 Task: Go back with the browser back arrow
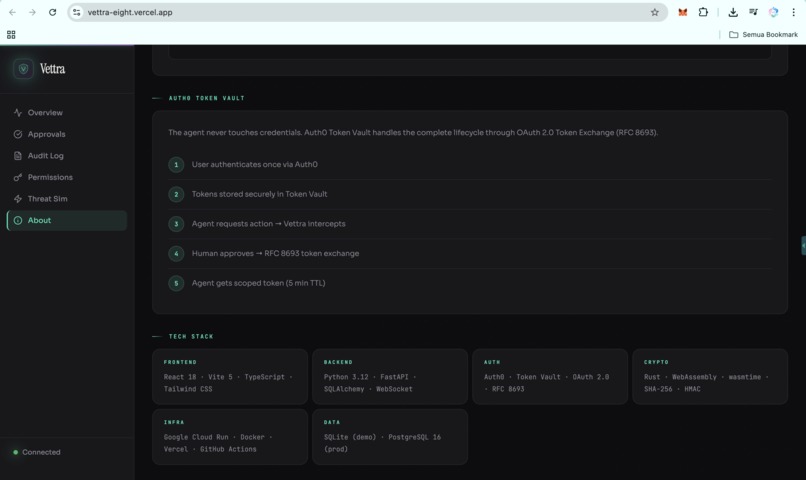coord(12,12)
